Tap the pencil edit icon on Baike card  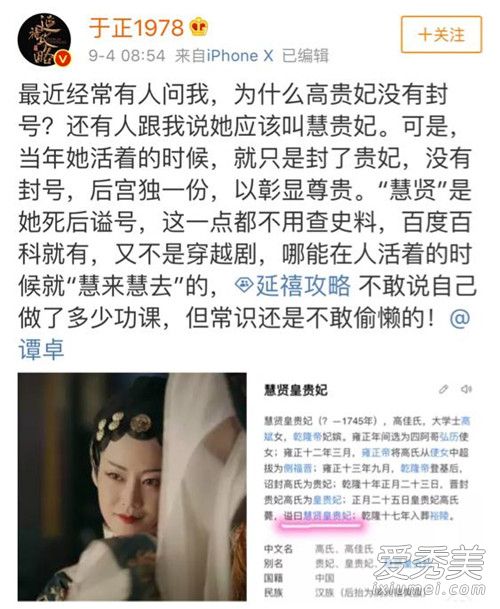tap(443, 389)
